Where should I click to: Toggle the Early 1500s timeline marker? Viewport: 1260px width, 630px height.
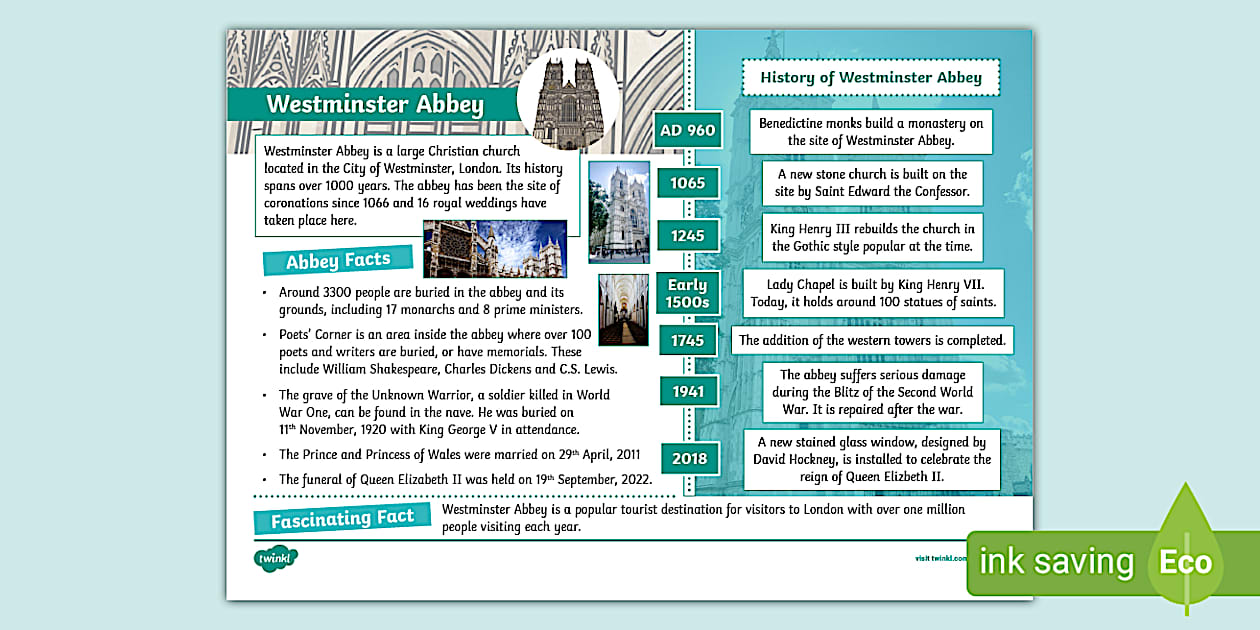687,293
